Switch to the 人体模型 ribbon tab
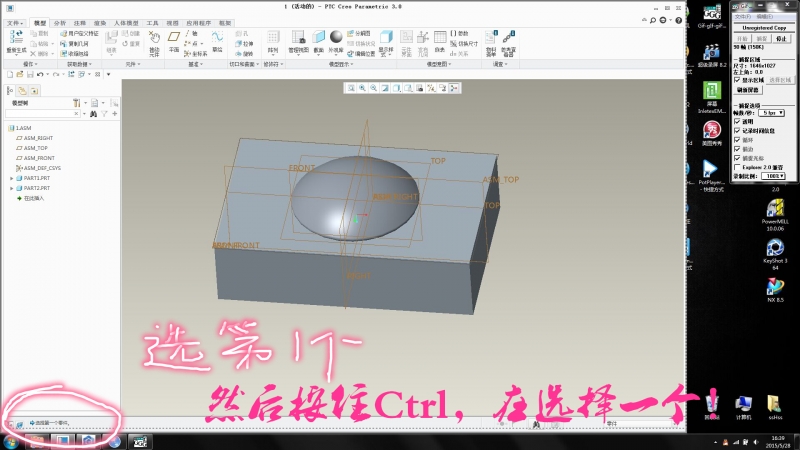 [x=126, y=23]
